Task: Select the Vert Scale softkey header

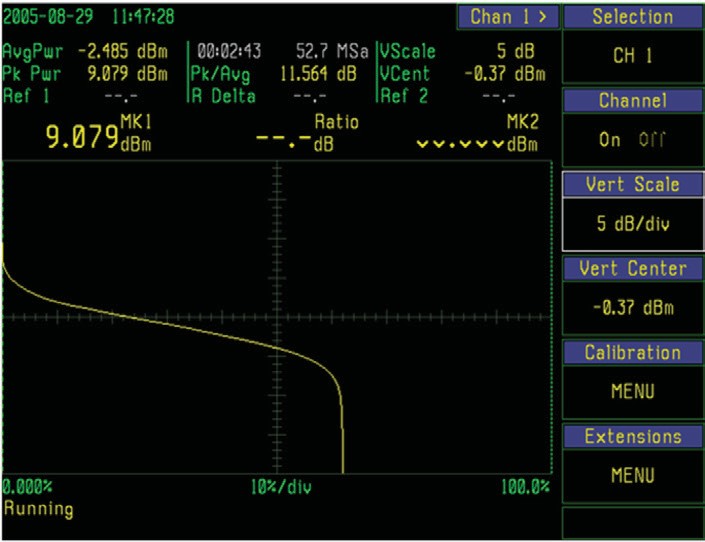Action: [x=633, y=184]
